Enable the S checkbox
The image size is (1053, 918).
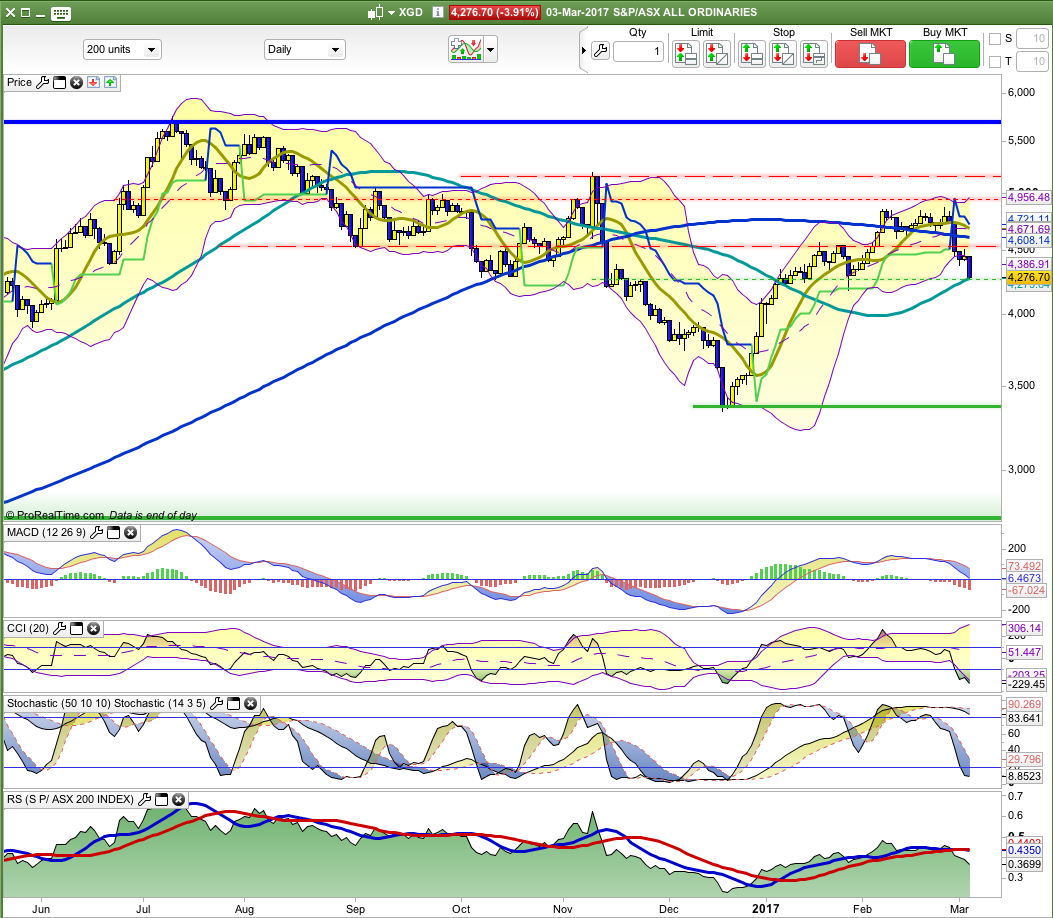coord(995,39)
